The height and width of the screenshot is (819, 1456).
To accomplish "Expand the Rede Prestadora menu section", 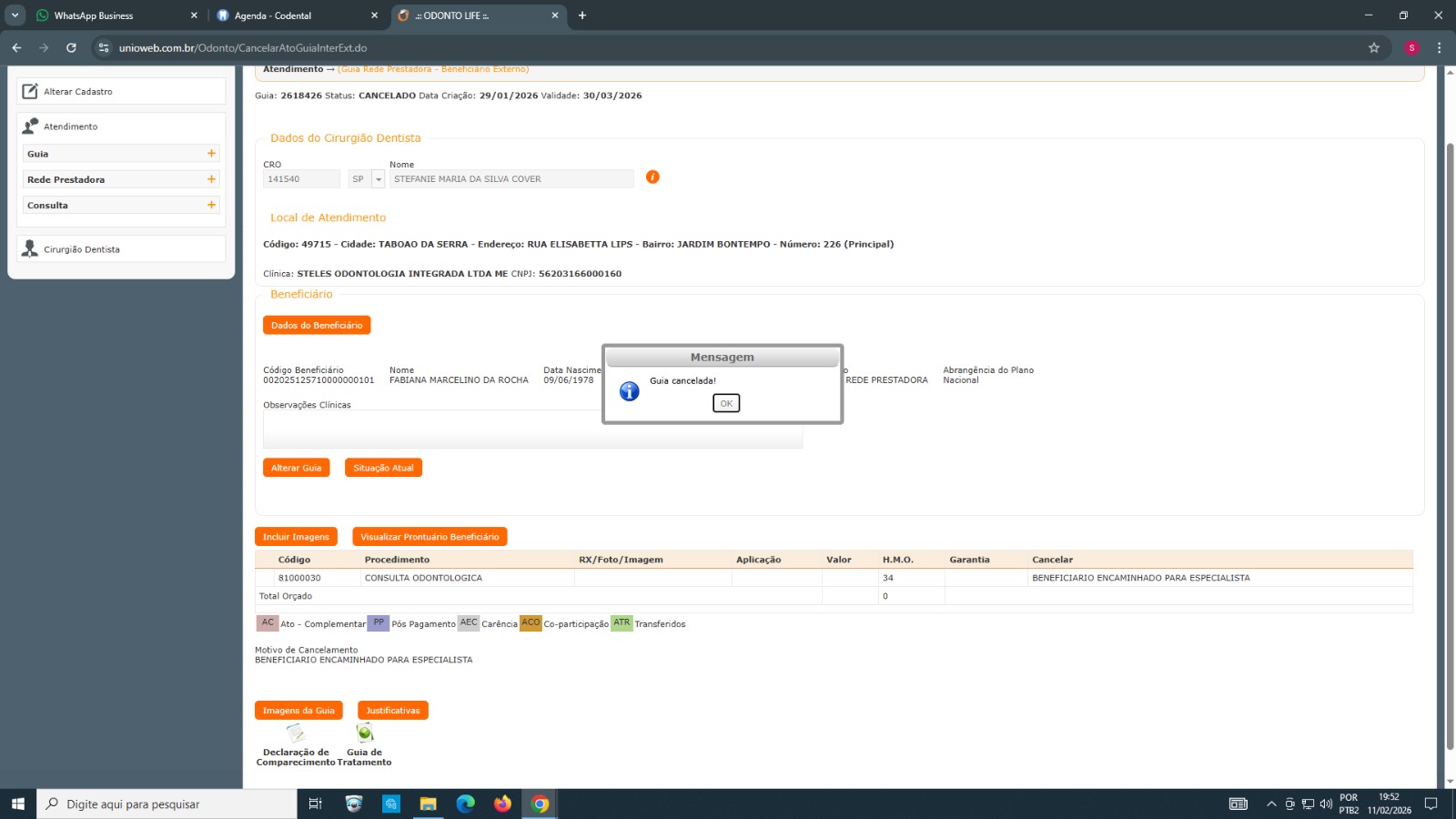I will (211, 179).
